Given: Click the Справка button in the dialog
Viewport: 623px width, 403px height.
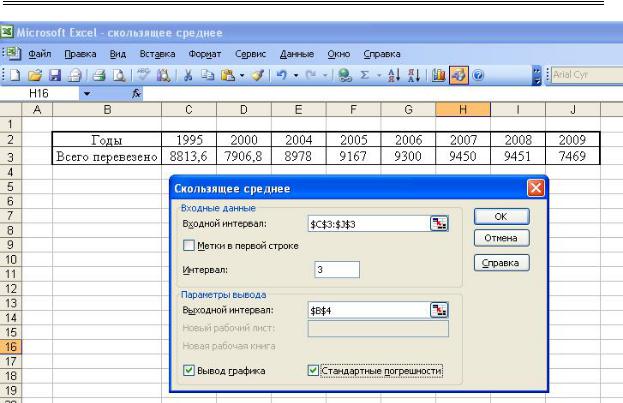Looking at the screenshot, I should [x=501, y=263].
